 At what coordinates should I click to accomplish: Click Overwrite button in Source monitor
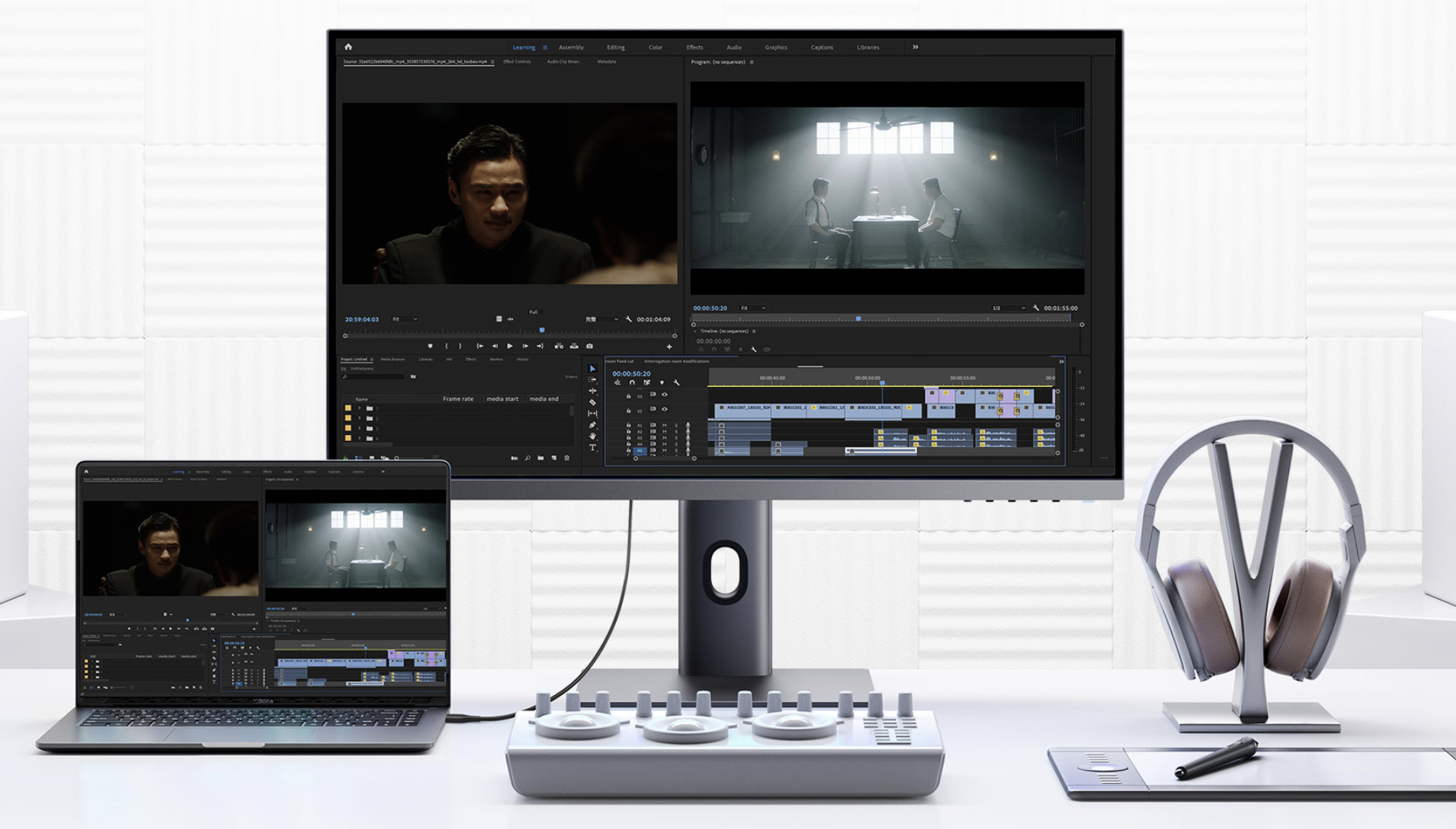pyautogui.click(x=574, y=346)
